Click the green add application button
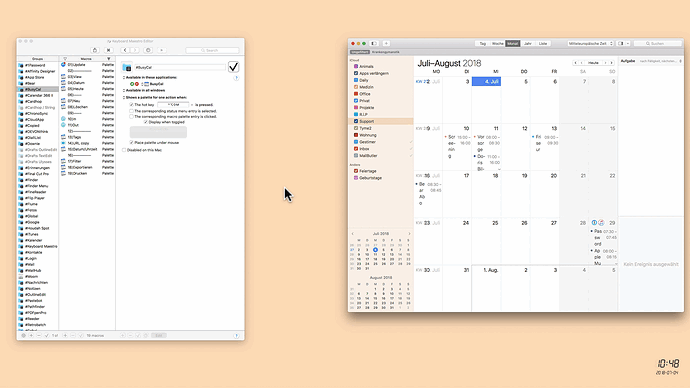 [x=132, y=84]
